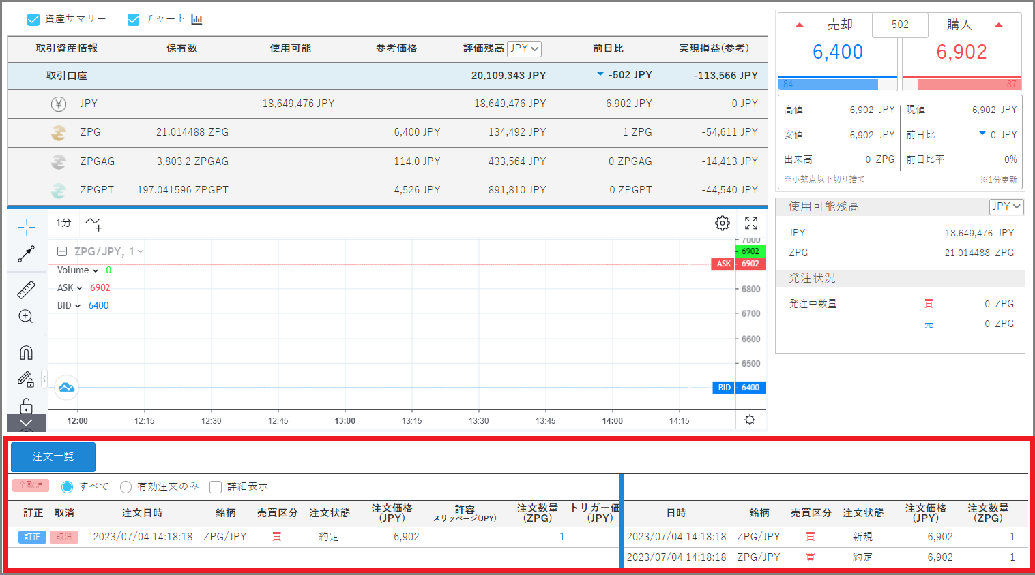Click the cloud chart logo button

[66, 388]
